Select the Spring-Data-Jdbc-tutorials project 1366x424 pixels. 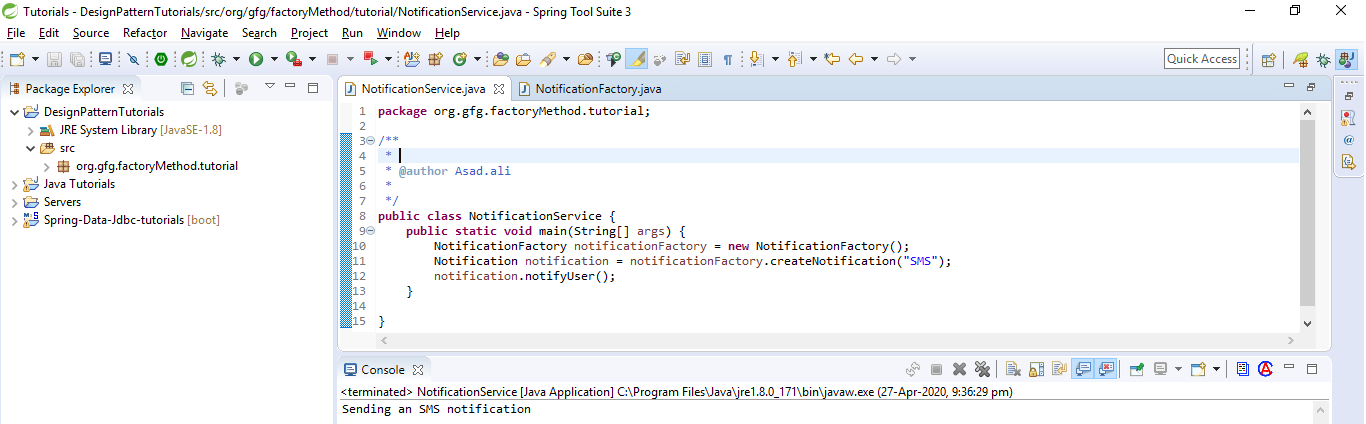tap(131, 220)
